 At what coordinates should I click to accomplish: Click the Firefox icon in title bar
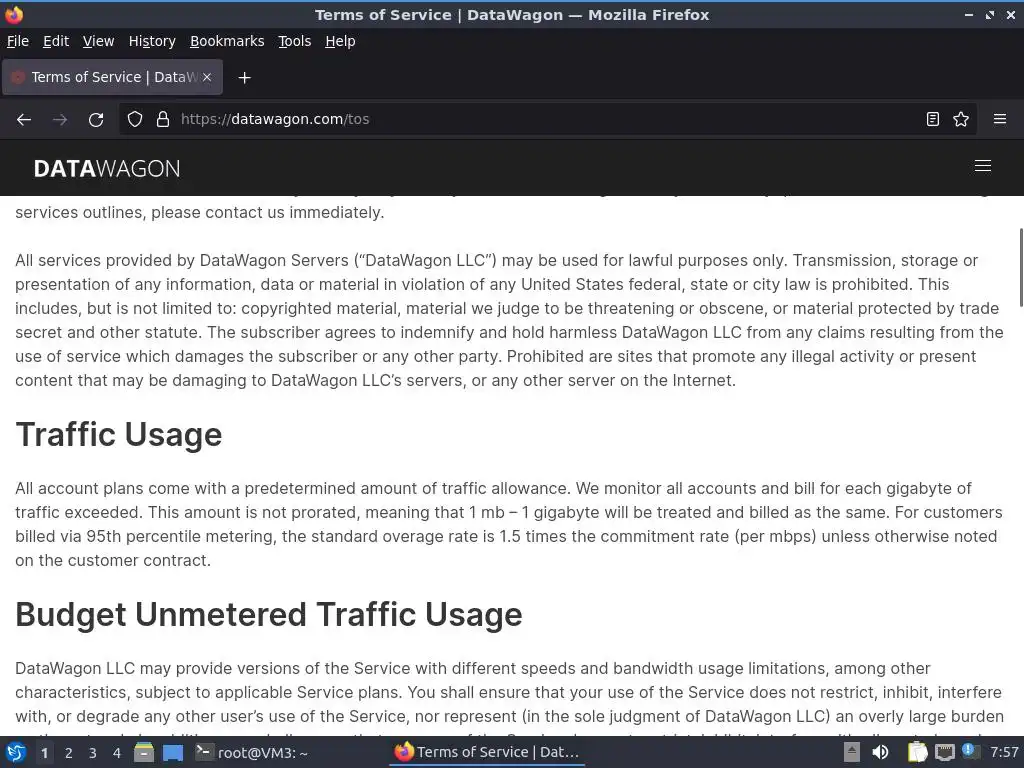[14, 14]
